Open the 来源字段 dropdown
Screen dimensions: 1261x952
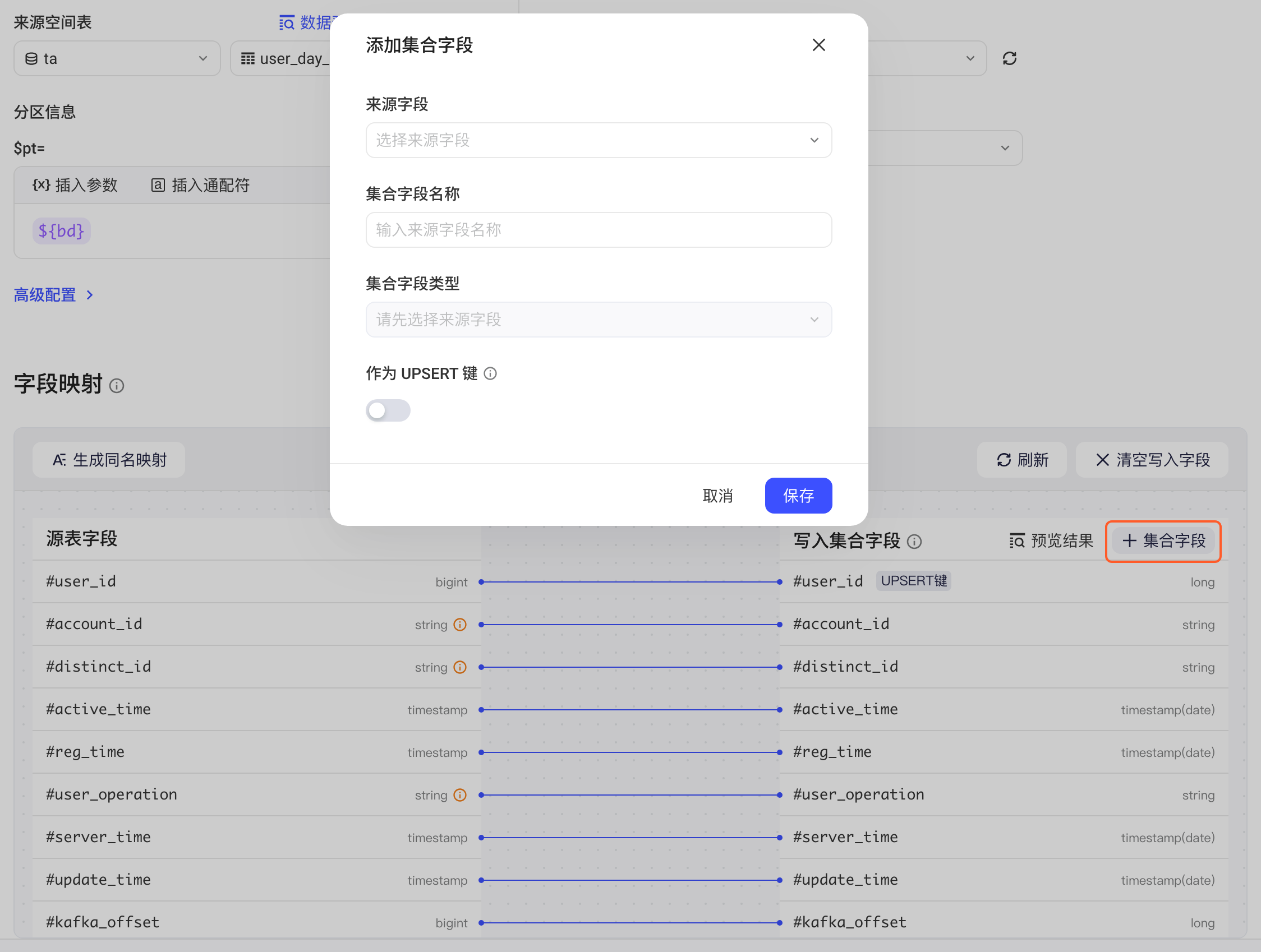click(x=599, y=140)
